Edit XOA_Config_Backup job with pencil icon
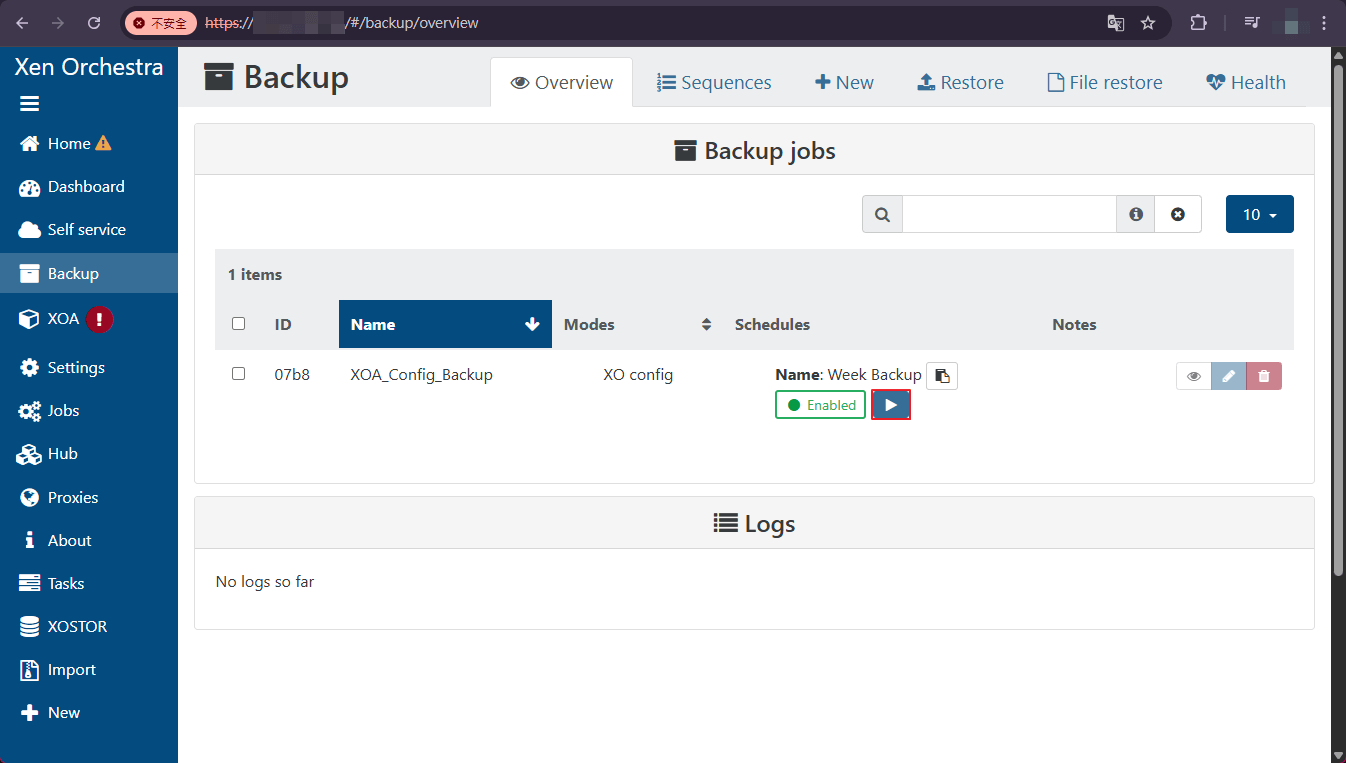The image size is (1346, 763). click(x=1228, y=376)
